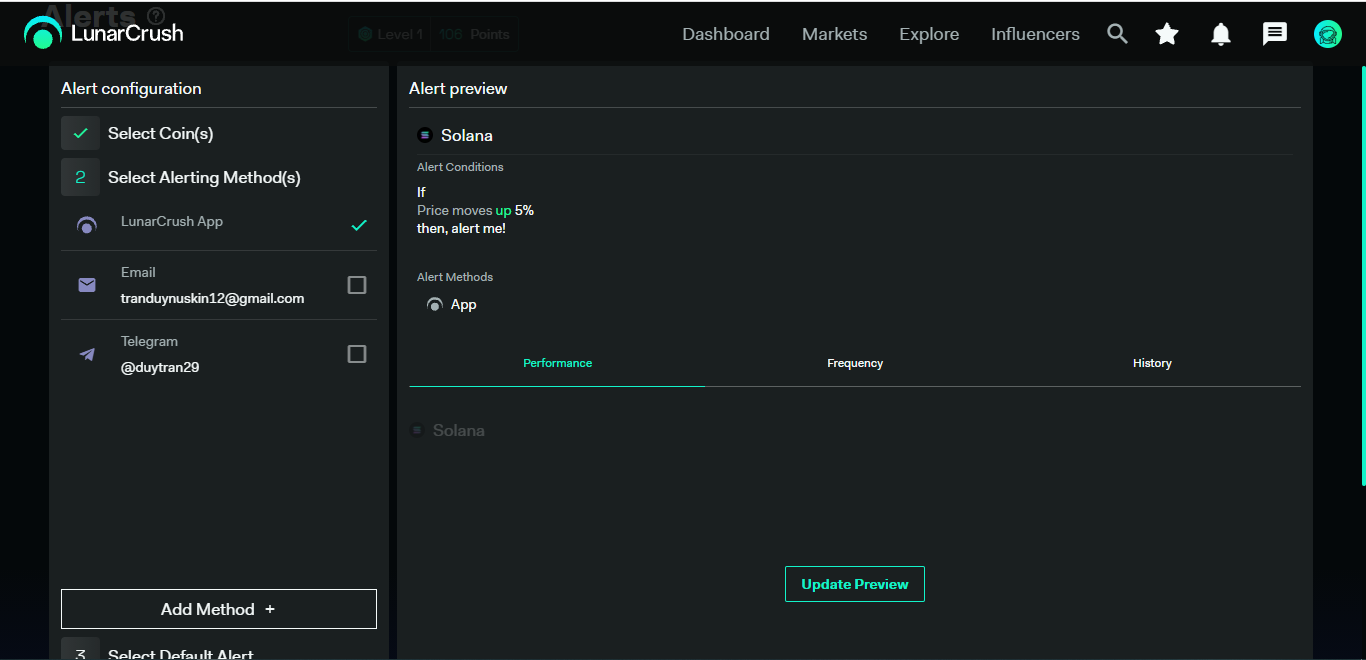Screen dimensions: 1366x660
Task: Open notifications bell icon
Action: (1220, 34)
